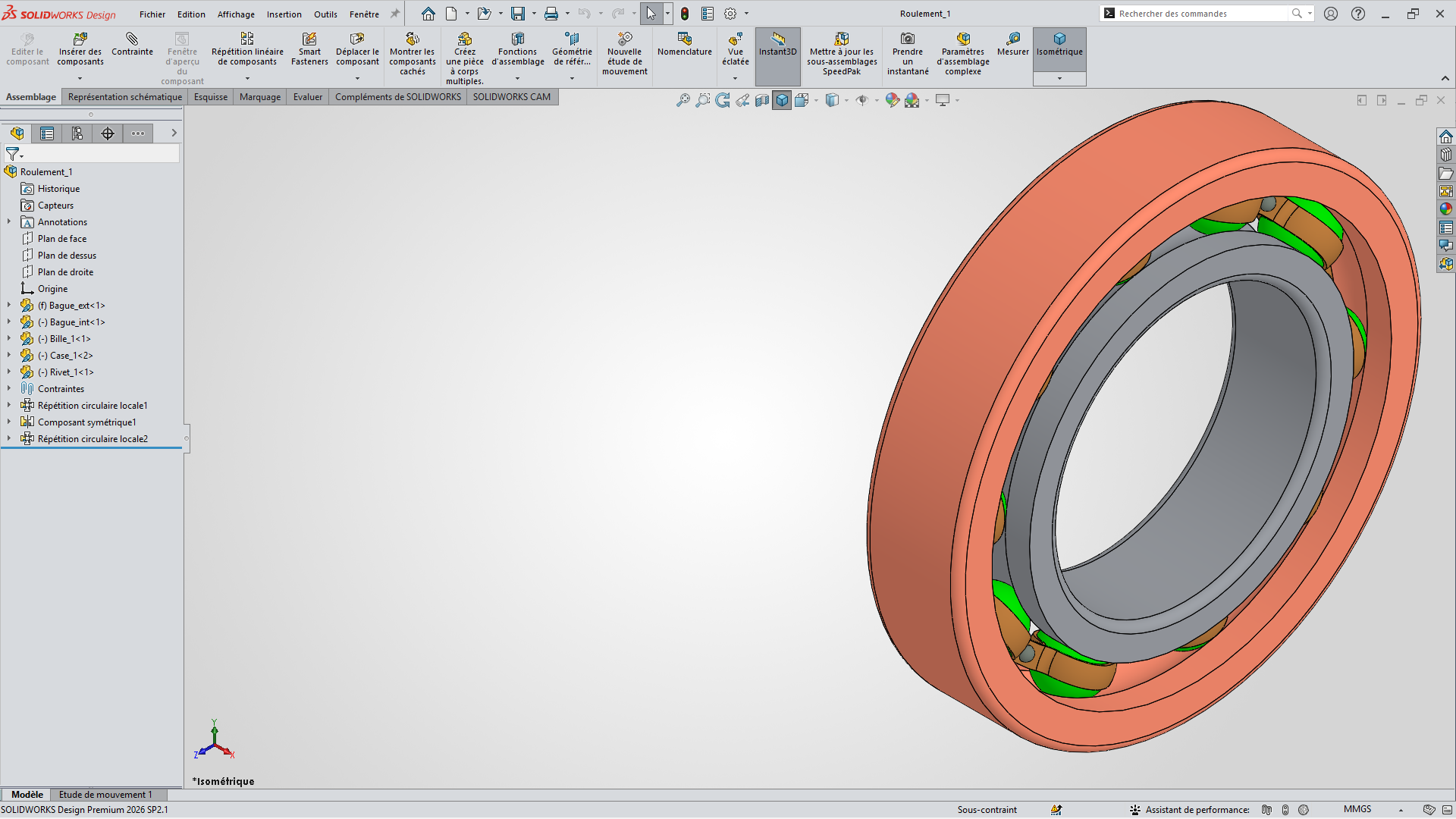Expand the Annotations node
This screenshot has height=819, width=1456.
9,221
